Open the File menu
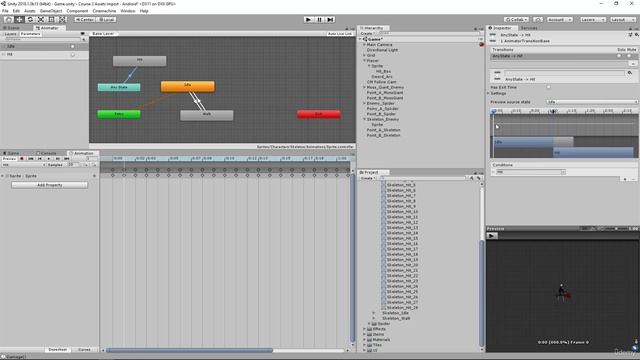The width and height of the screenshot is (640, 360). (x=5, y=11)
